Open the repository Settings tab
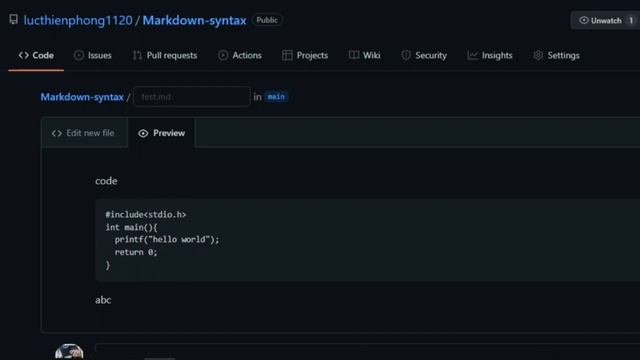The width and height of the screenshot is (640, 360). coord(556,55)
